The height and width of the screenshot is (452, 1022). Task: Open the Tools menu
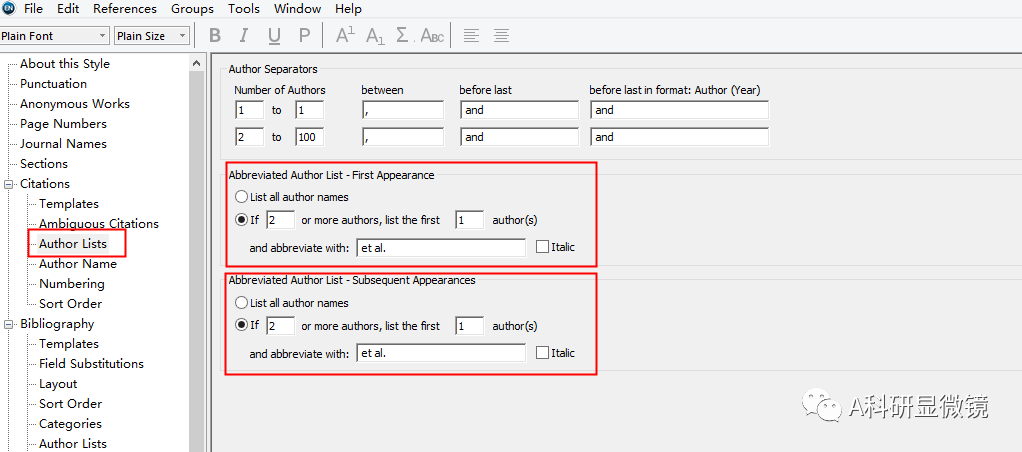(x=244, y=9)
